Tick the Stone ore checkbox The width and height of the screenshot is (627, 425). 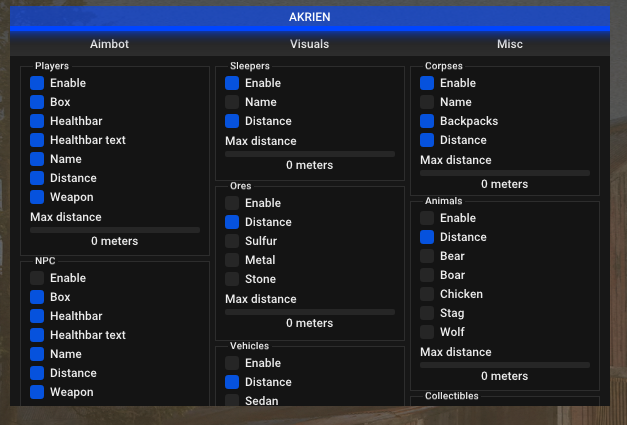click(232, 279)
